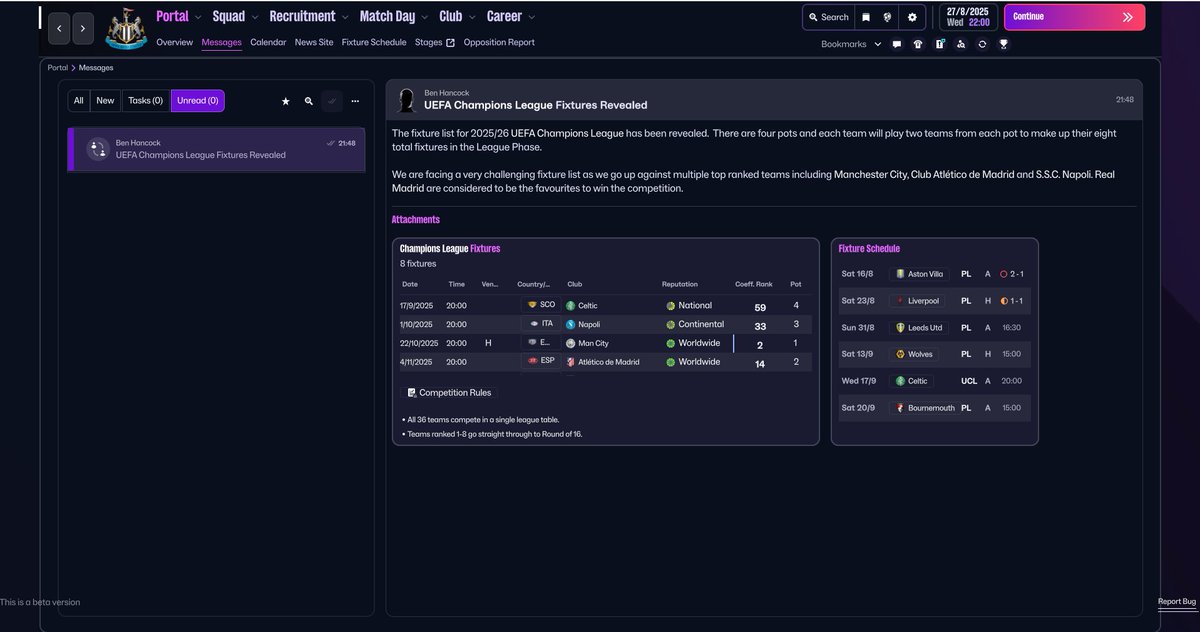1200x632 pixels.
Task: Select the Unread (0) filter
Action: 198,101
